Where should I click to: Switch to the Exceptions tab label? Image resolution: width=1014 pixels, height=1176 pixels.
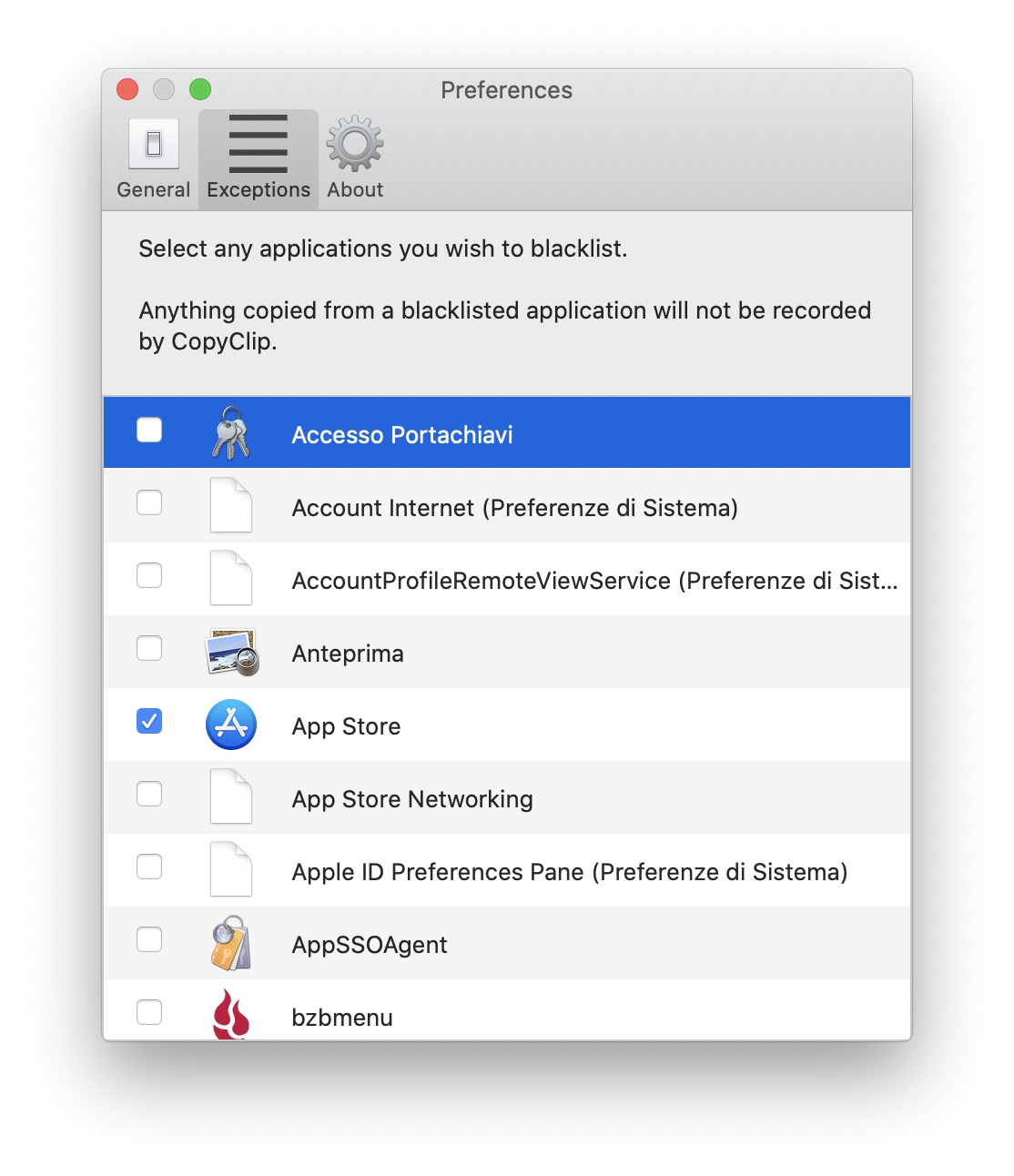pyautogui.click(x=259, y=190)
